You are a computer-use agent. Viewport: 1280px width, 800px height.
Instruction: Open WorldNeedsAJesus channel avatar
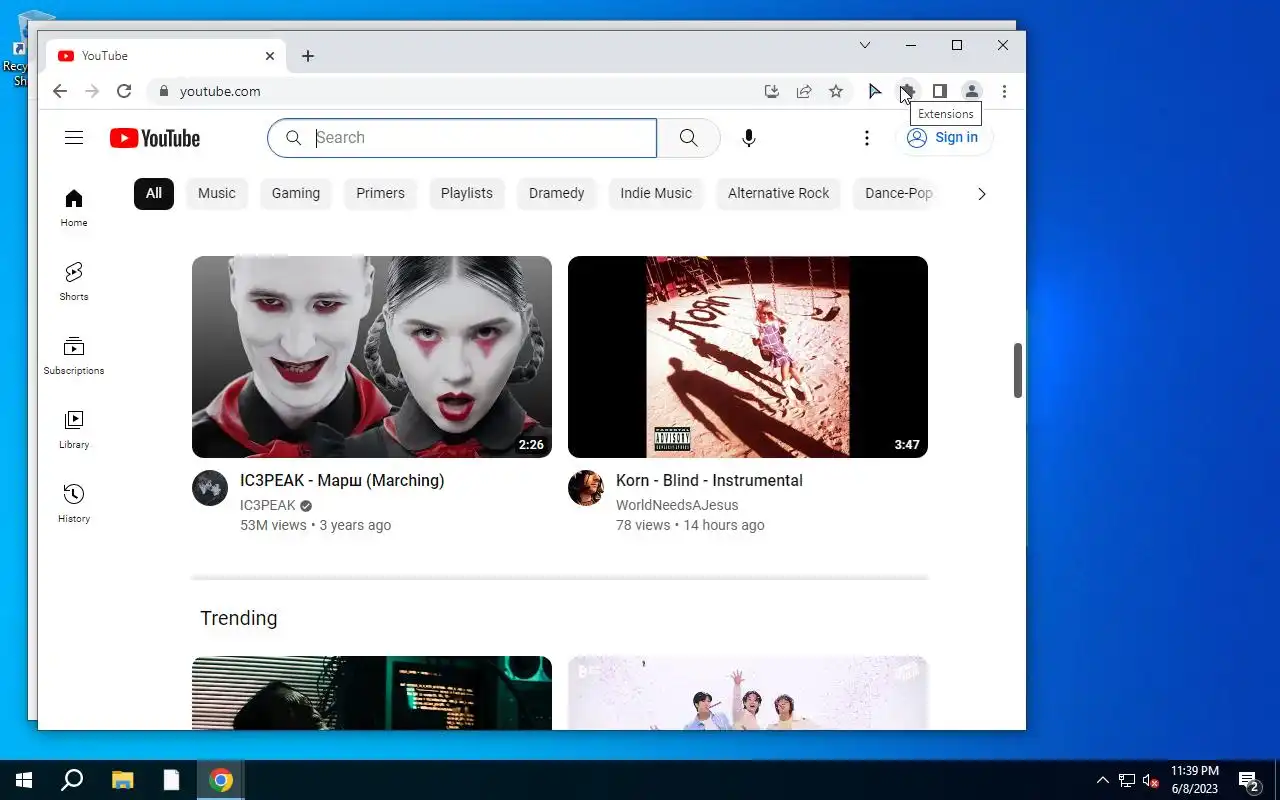coord(586,488)
